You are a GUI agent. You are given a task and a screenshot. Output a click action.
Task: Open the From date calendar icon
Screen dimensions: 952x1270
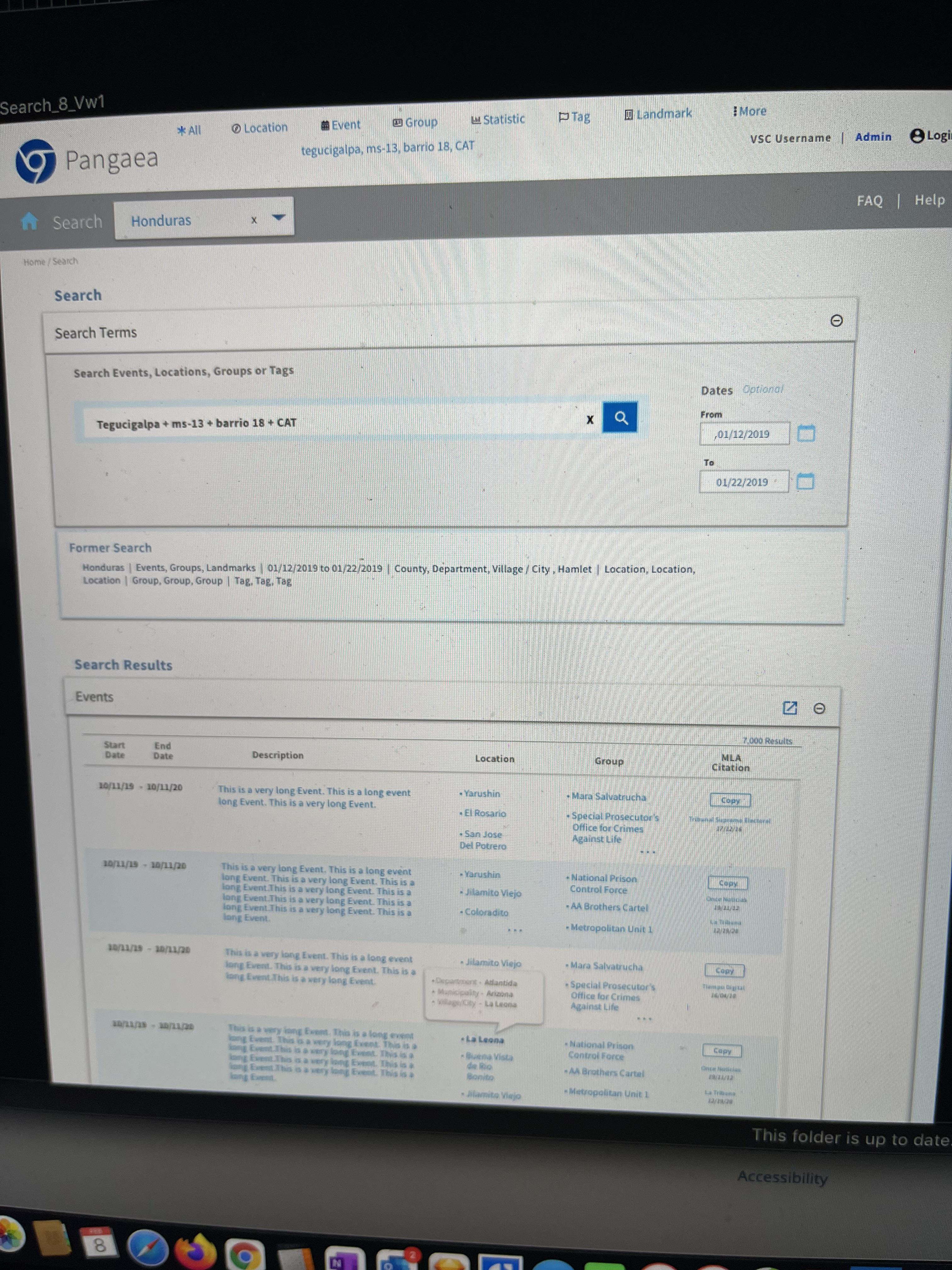point(806,433)
